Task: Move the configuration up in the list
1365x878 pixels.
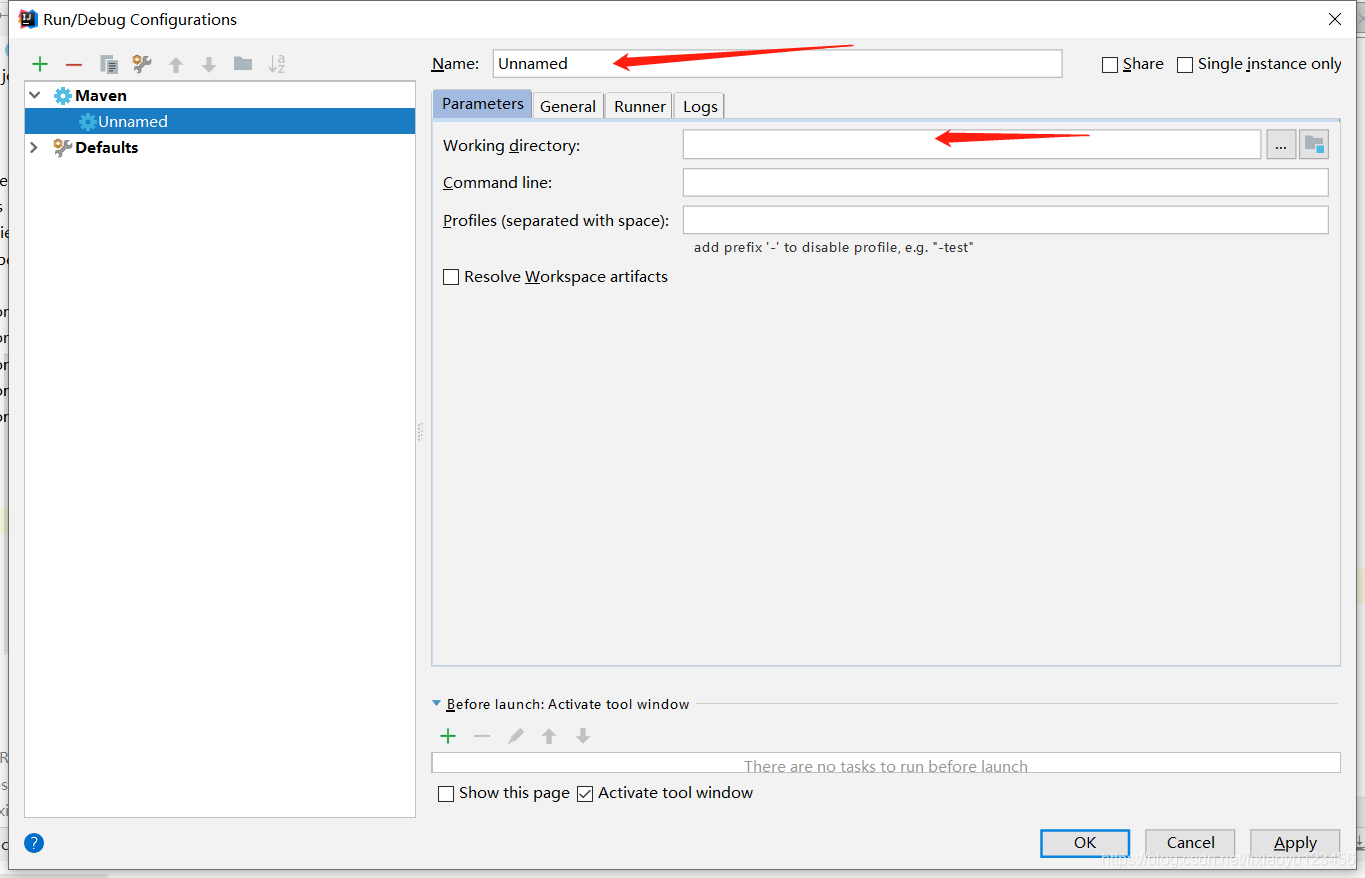Action: pos(176,65)
